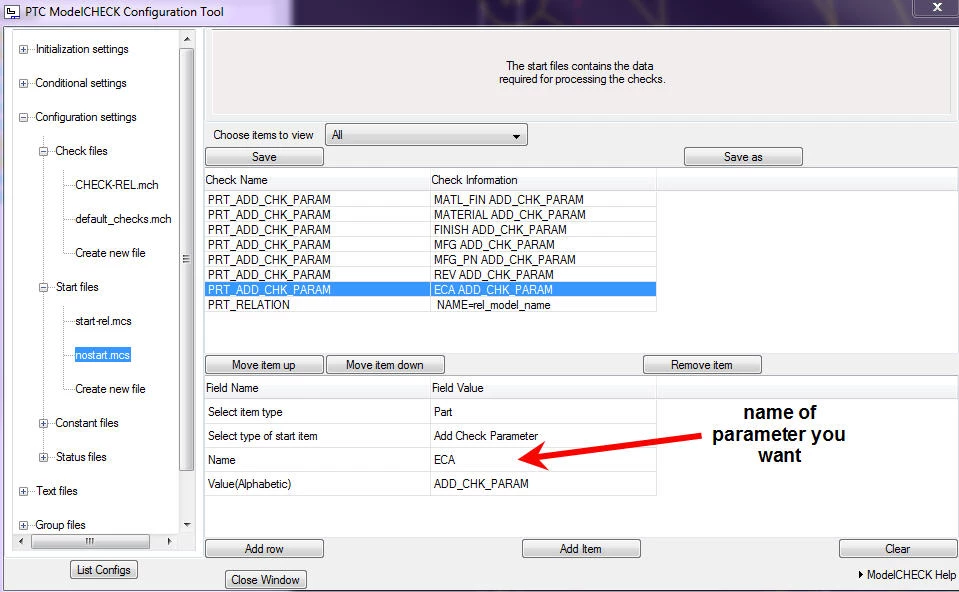This screenshot has height=592, width=959.
Task: Click the Save as button
Action: [x=743, y=157]
